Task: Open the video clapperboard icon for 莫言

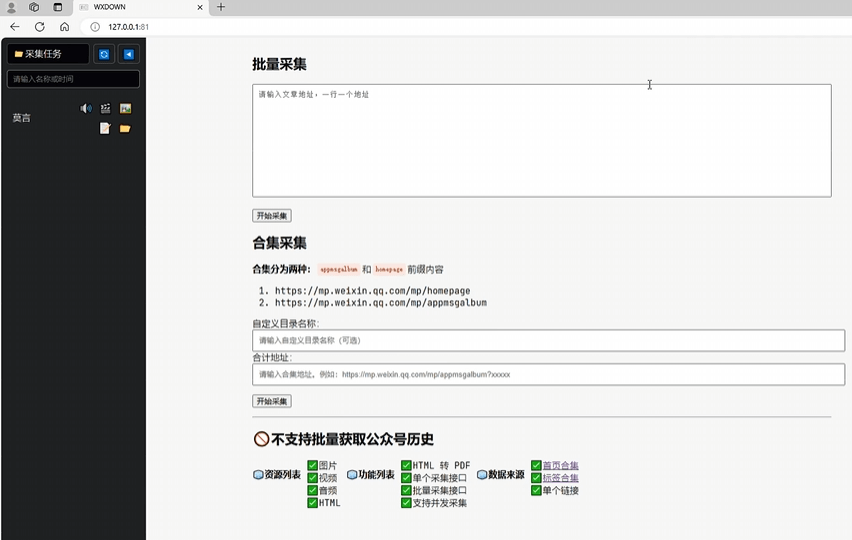Action: [105, 108]
